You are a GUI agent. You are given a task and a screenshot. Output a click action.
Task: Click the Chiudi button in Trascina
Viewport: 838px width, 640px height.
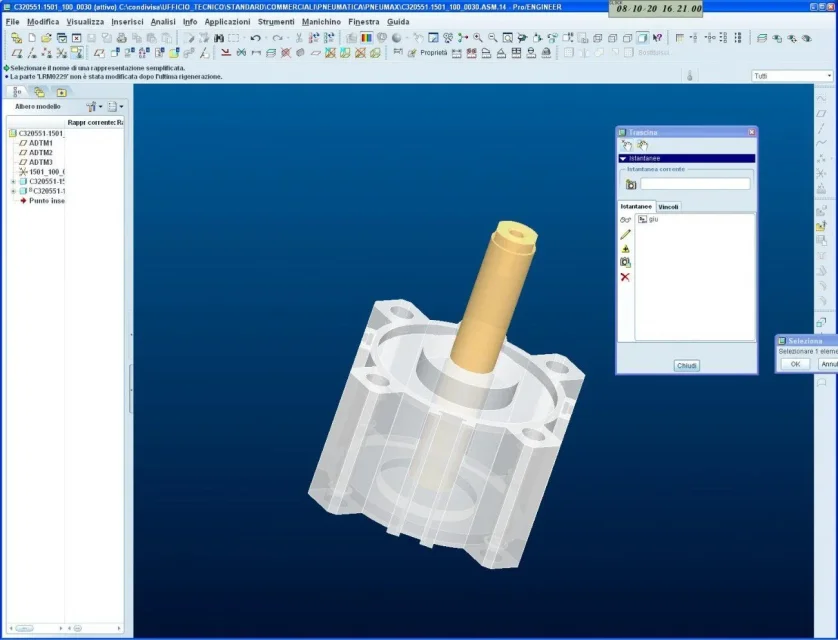click(687, 365)
